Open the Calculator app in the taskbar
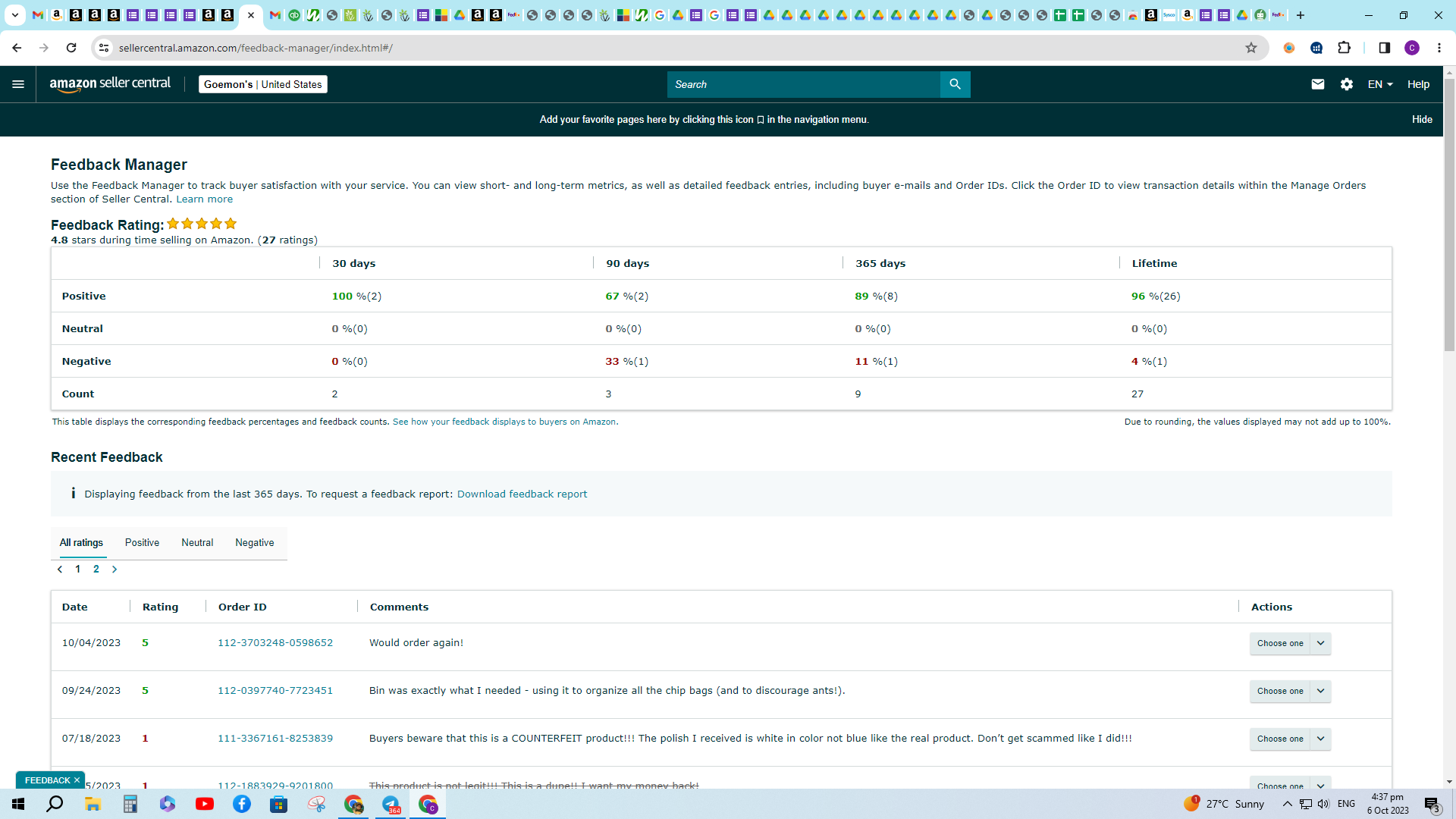 click(x=130, y=804)
